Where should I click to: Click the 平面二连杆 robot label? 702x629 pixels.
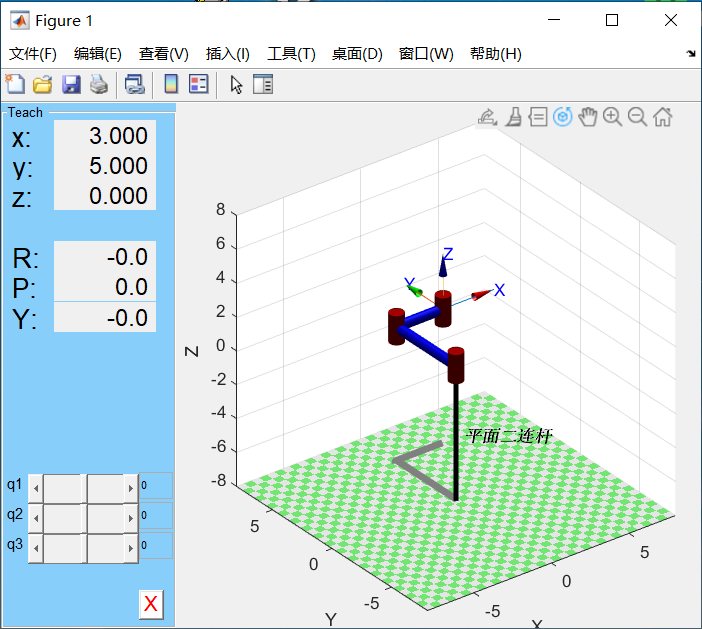(x=509, y=436)
